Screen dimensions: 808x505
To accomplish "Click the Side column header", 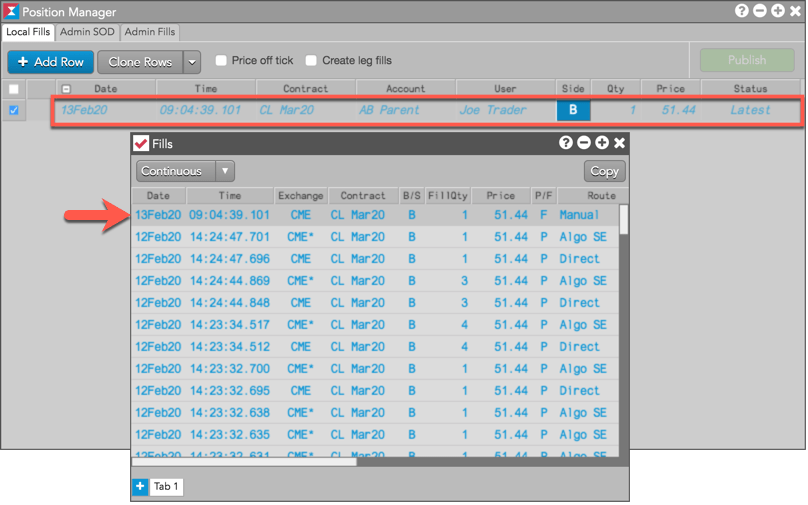I will [573, 89].
